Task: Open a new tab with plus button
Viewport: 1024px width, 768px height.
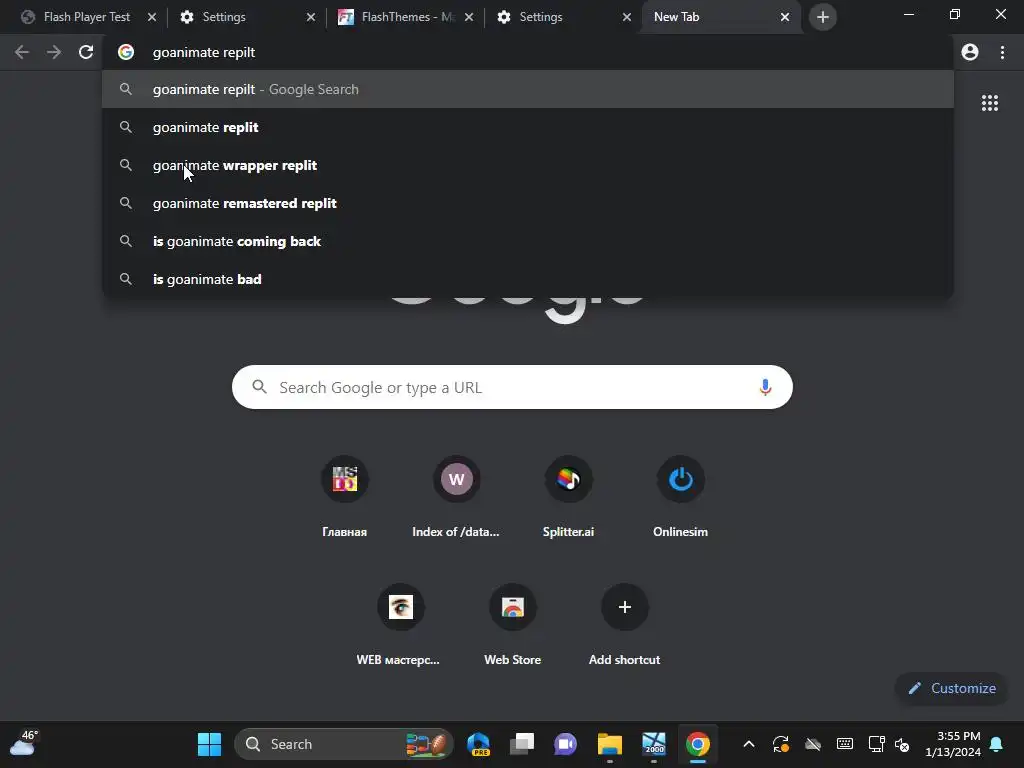Action: (x=823, y=17)
